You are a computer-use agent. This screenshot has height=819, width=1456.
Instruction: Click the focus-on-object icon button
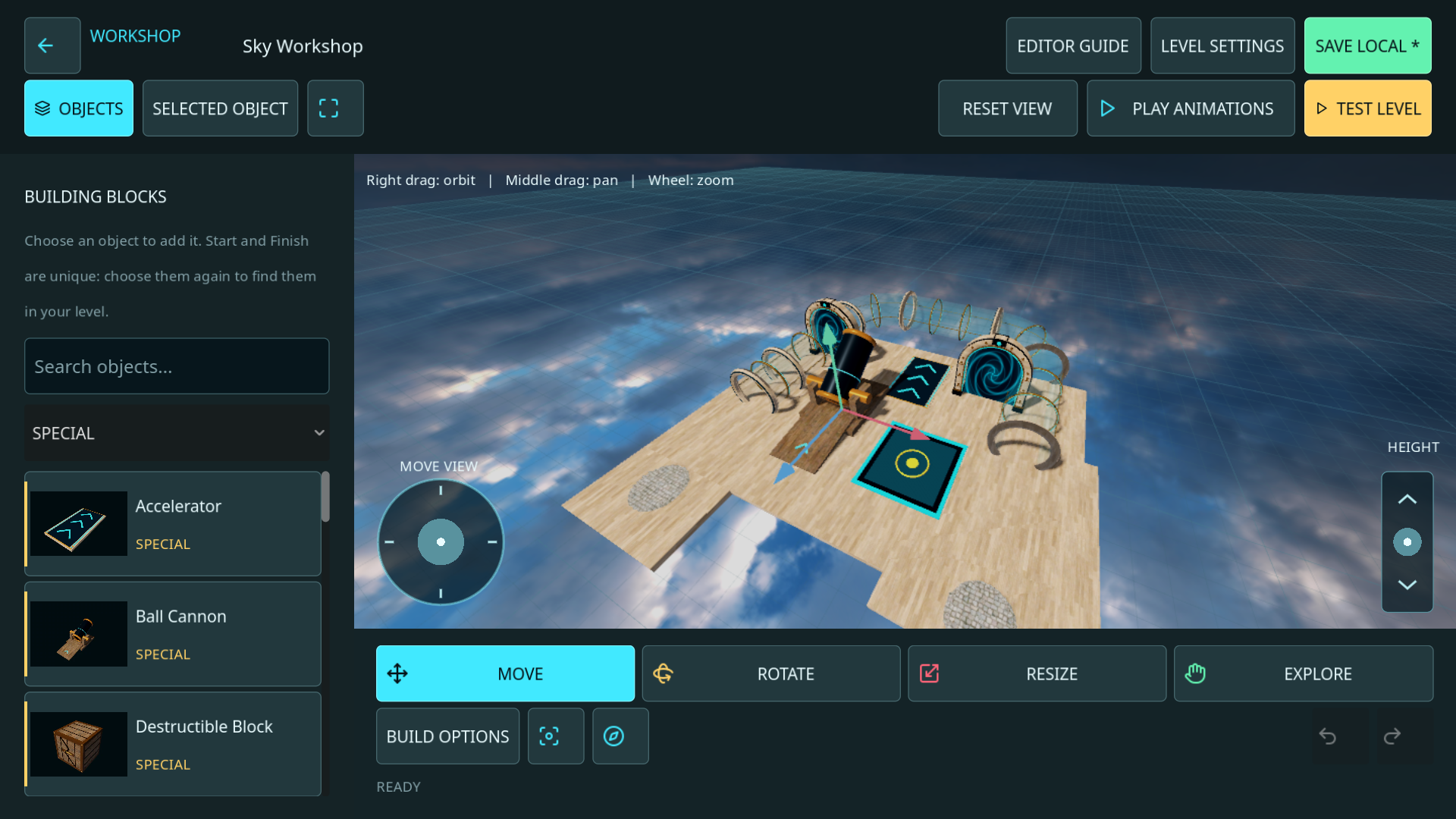point(556,736)
